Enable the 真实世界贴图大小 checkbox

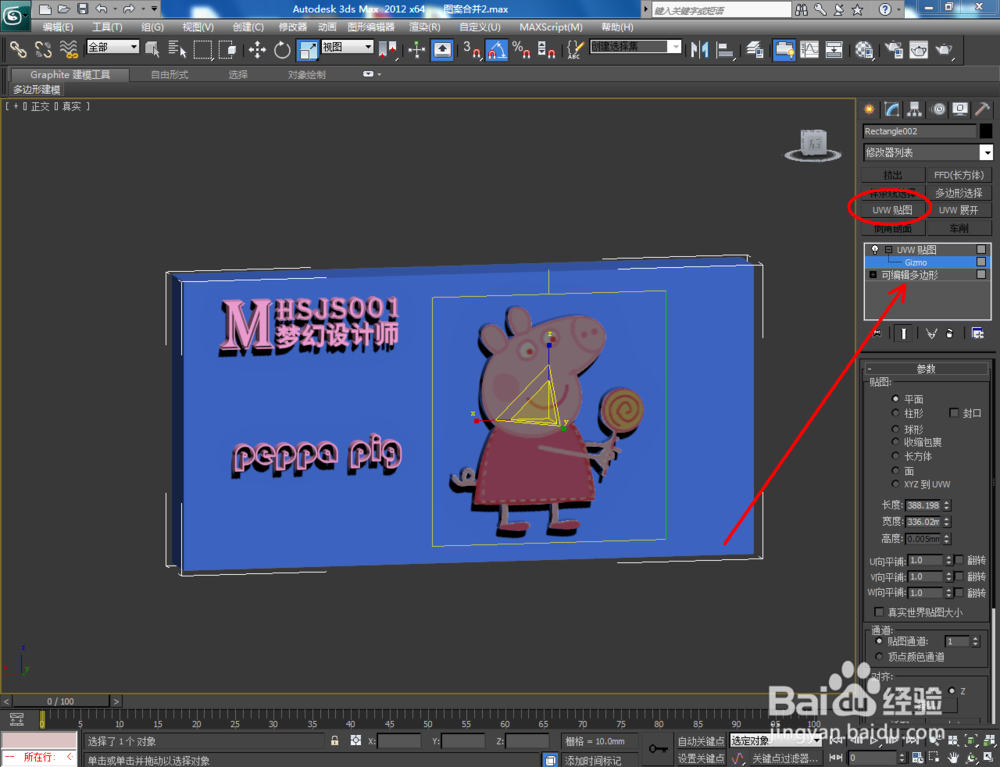click(879, 612)
